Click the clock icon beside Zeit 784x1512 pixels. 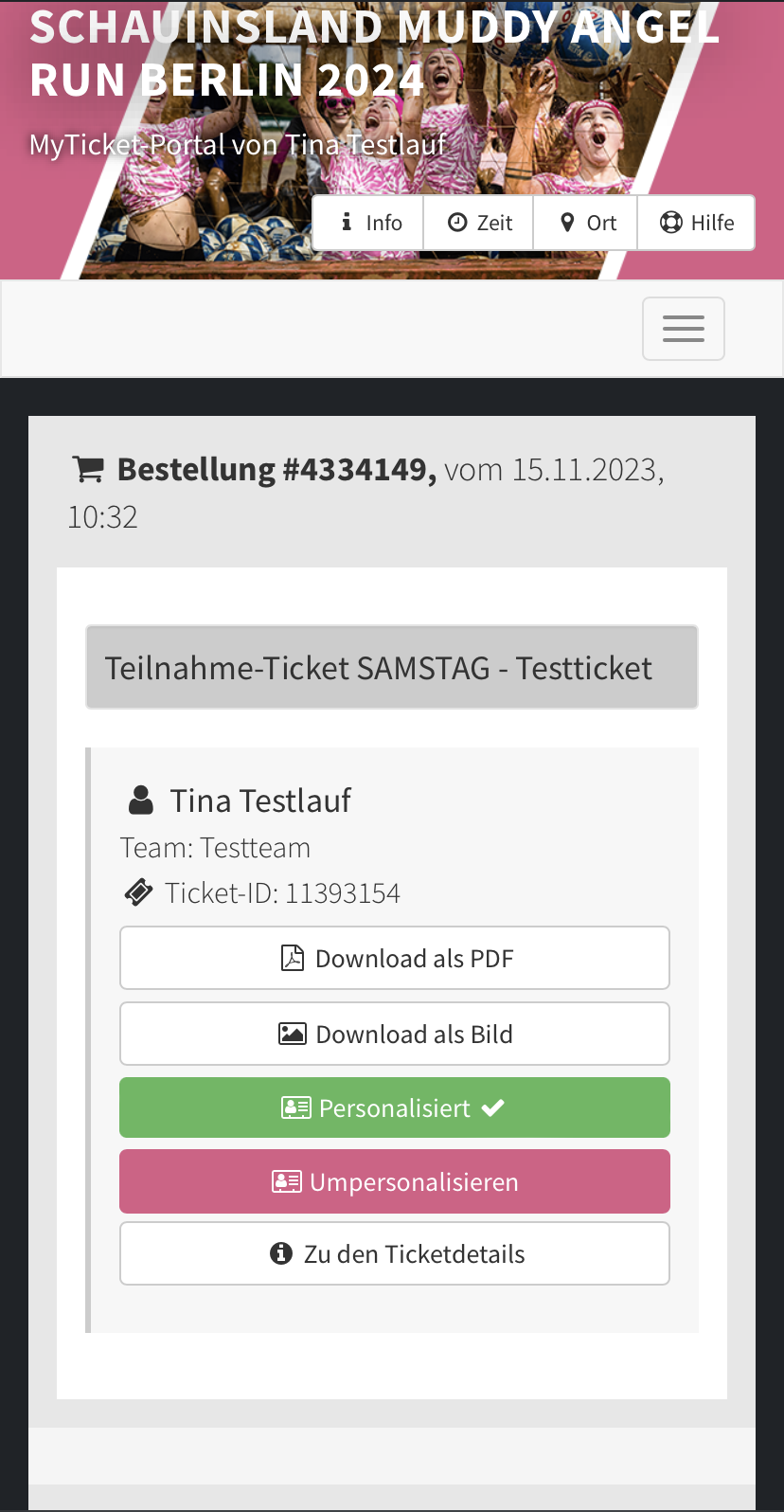click(x=457, y=223)
